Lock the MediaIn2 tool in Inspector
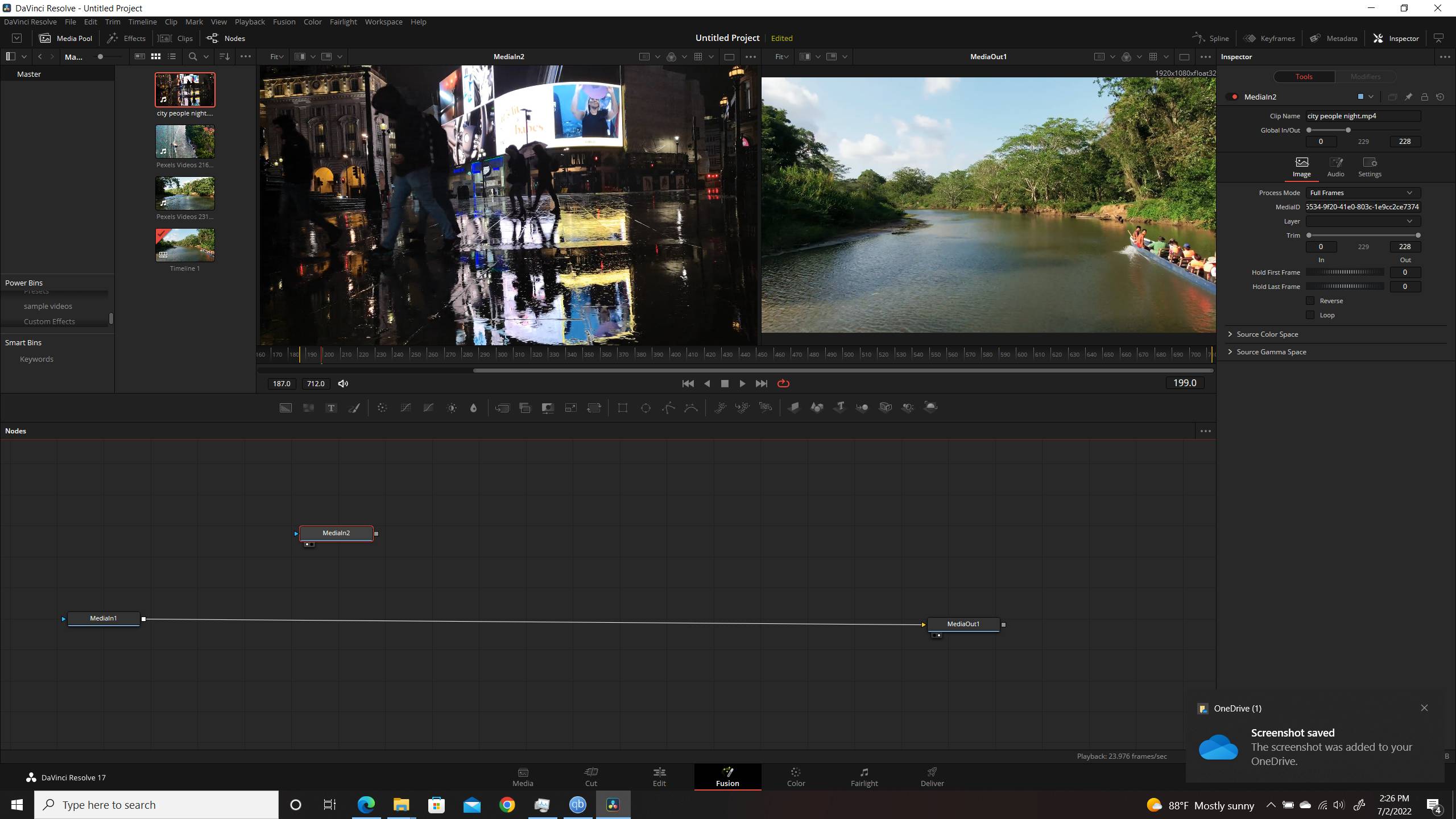1456x819 pixels. click(1424, 97)
